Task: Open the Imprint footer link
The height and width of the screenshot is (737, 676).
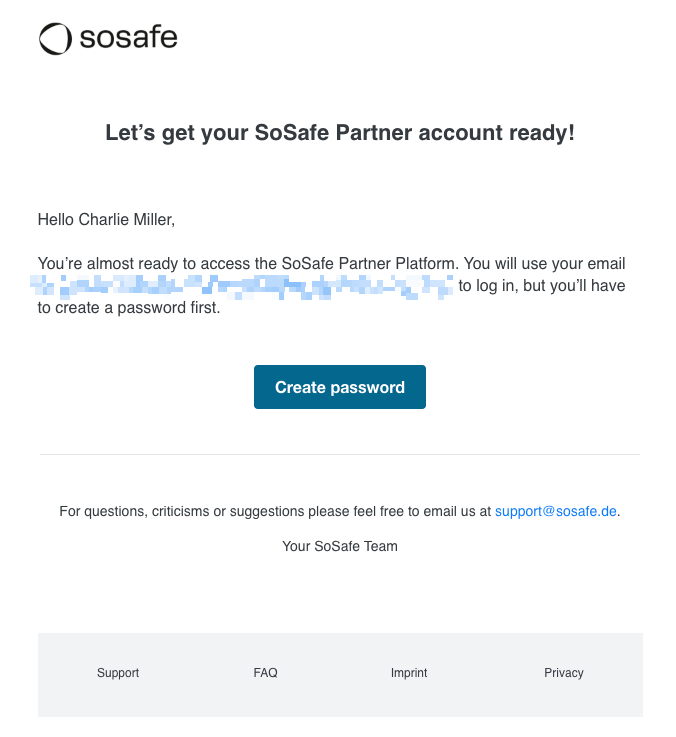Action: coord(409,673)
